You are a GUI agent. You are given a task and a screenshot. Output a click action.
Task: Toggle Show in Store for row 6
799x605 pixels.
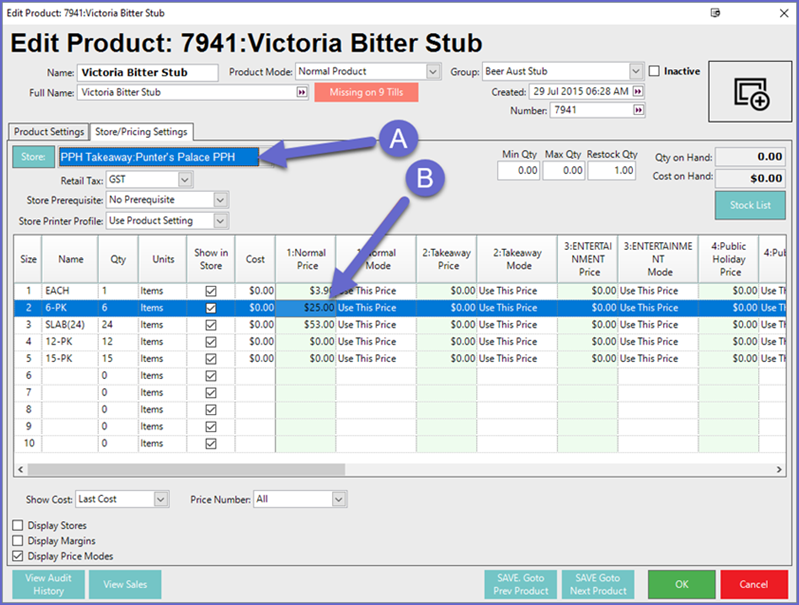tap(210, 376)
